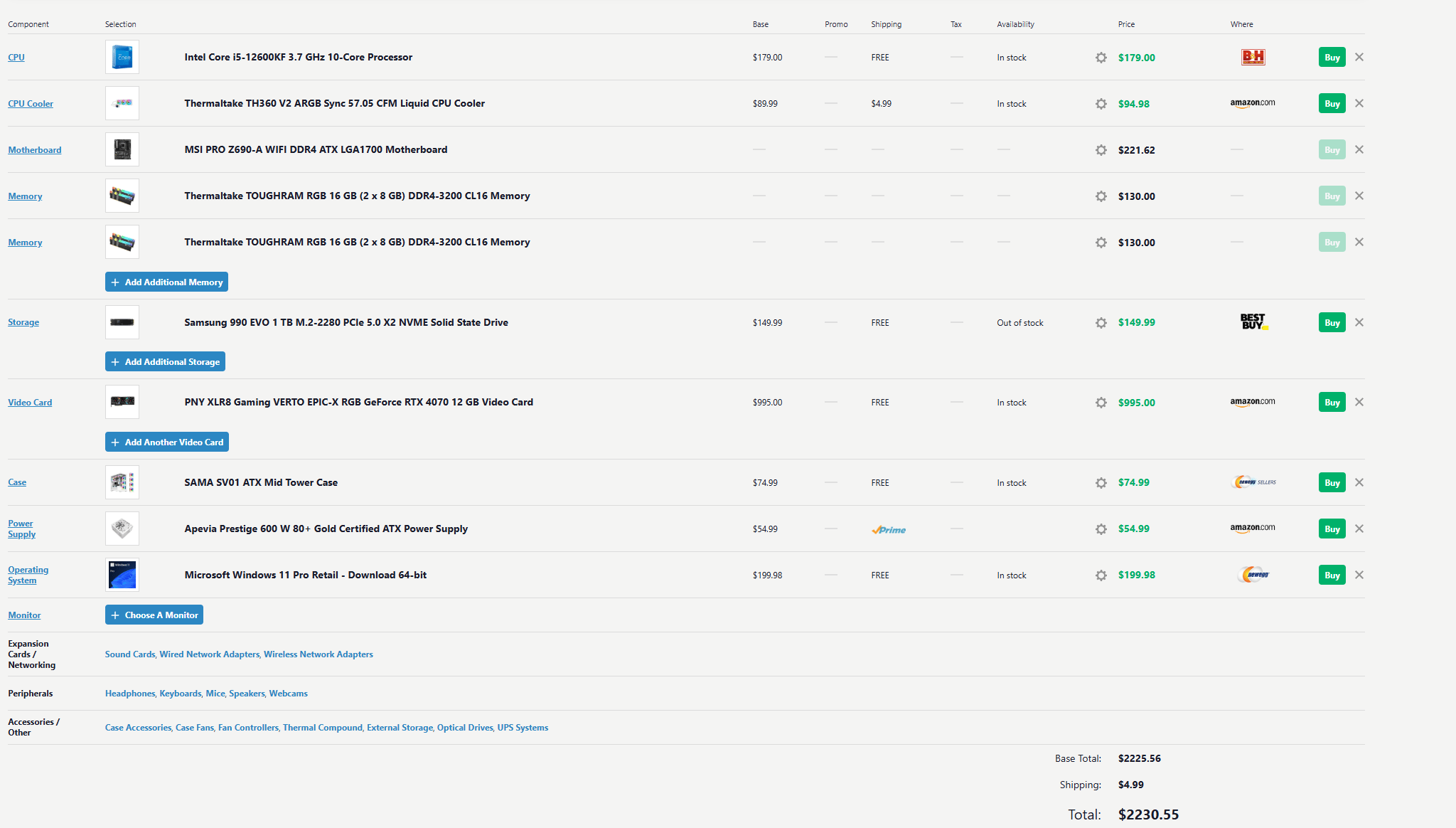Viewport: 1456px width, 828px height.
Task: Buy Microsoft Windows 11 Pro from Newegg
Action: [1332, 575]
